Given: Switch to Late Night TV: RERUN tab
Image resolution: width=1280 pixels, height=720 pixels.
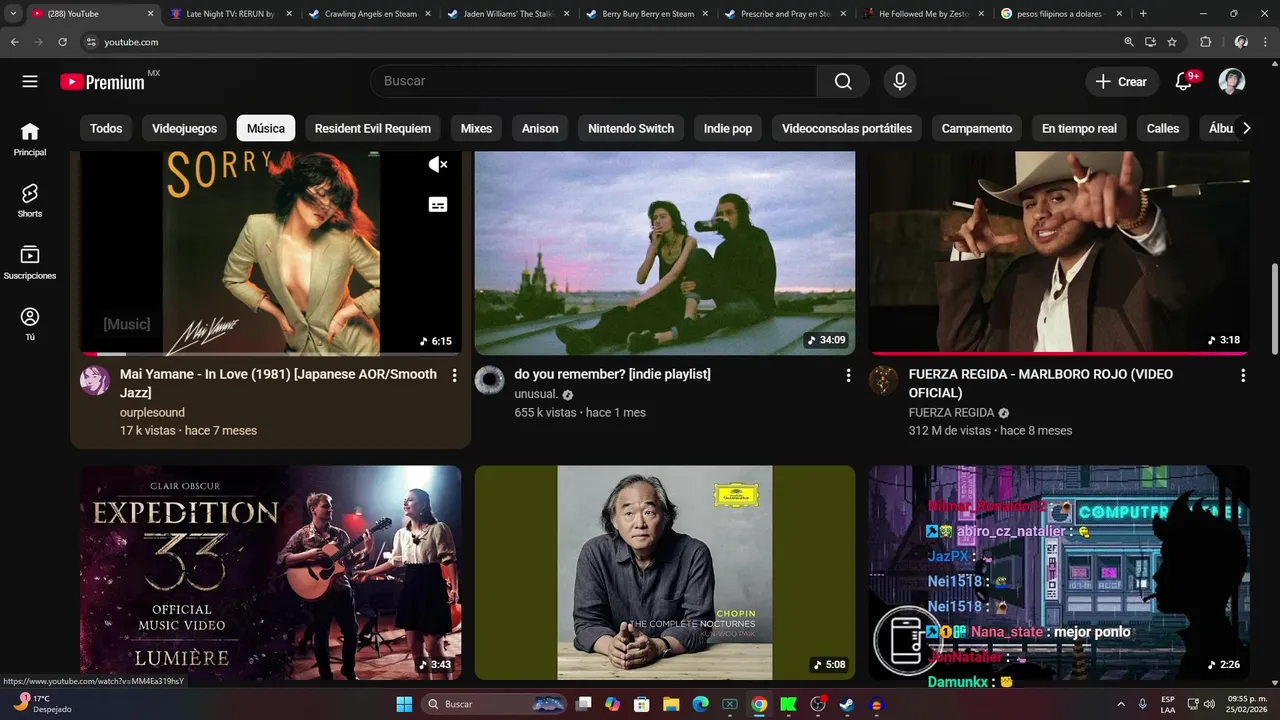Looking at the screenshot, I should (x=229, y=14).
